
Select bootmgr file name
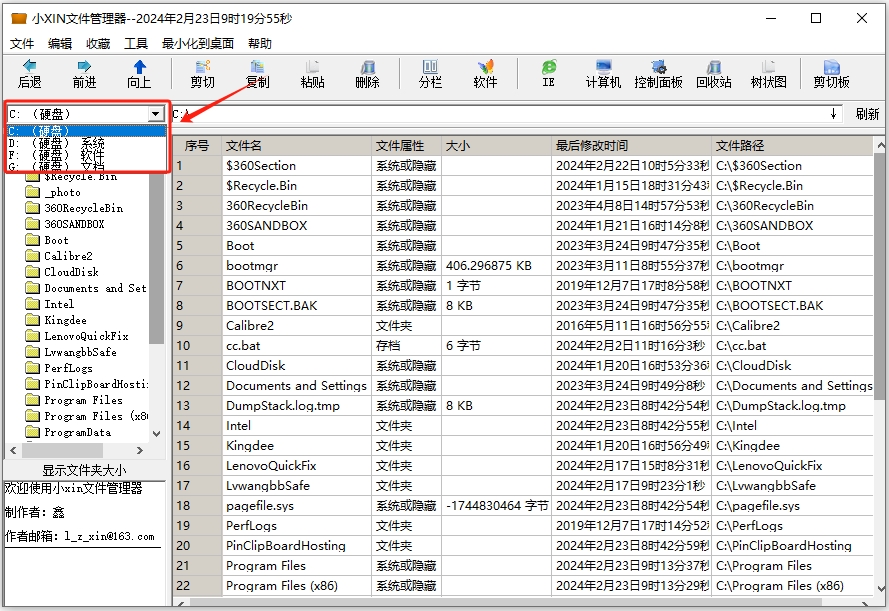point(252,266)
